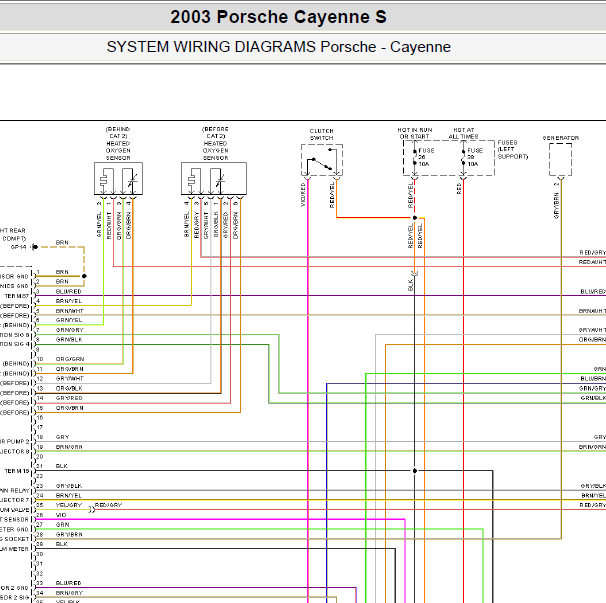
Task: Click pin 3 'BLU/RED' wire label
Action: [x=68, y=291]
